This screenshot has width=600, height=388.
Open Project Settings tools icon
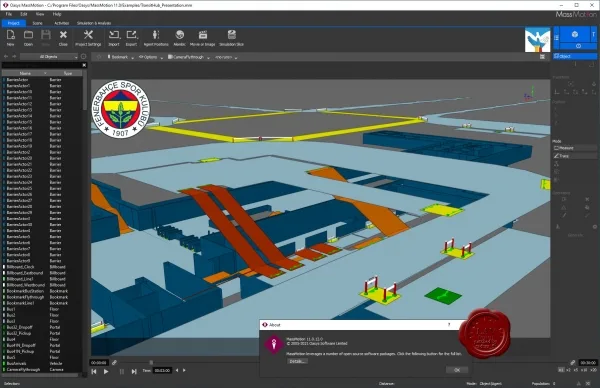point(88,35)
